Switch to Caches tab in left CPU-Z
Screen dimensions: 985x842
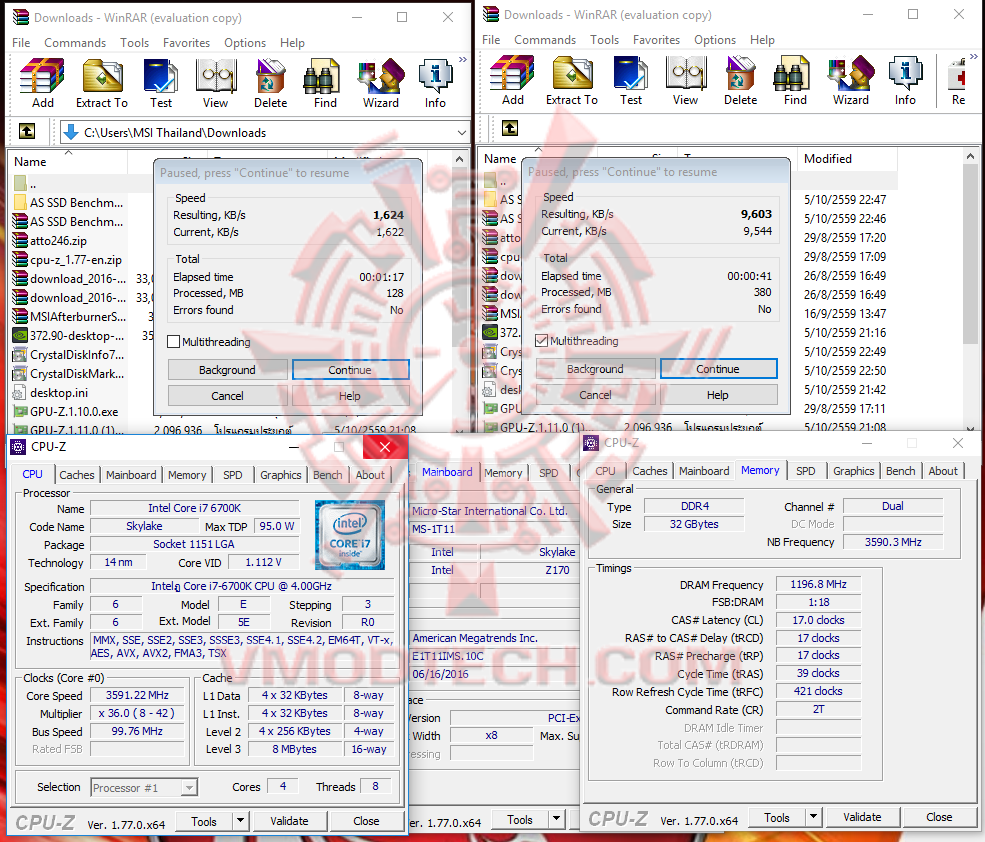[x=77, y=475]
